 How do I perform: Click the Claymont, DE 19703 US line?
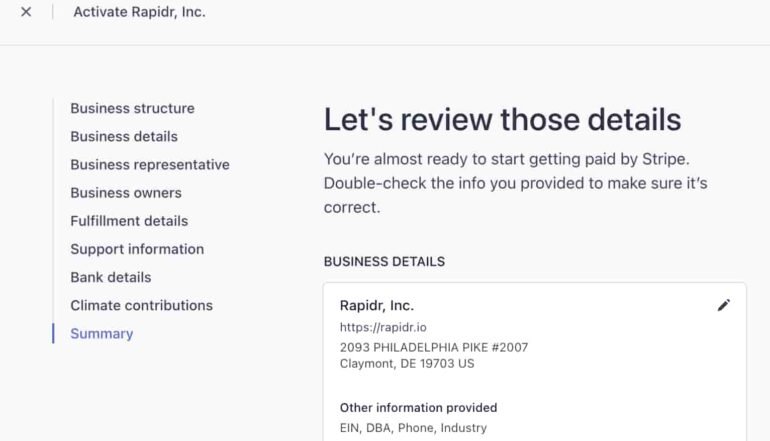407,363
